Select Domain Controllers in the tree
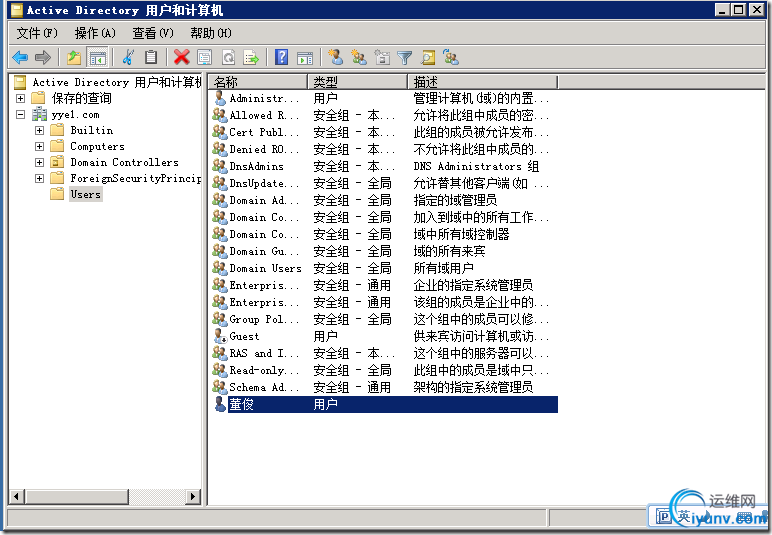The height and width of the screenshot is (535, 772). tap(124, 162)
